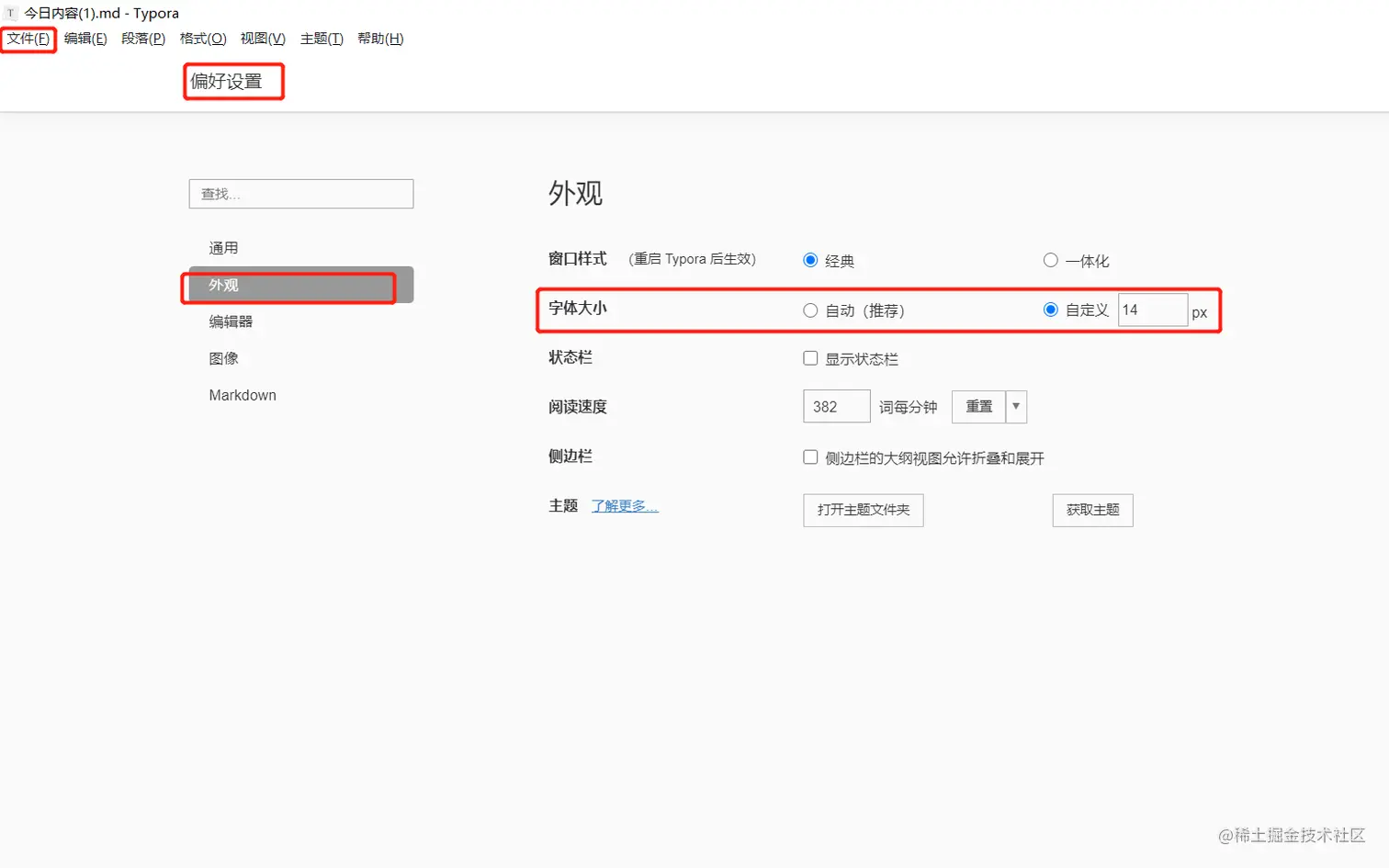Click the 词每分钟 text
This screenshot has height=868, width=1389.
909,407
